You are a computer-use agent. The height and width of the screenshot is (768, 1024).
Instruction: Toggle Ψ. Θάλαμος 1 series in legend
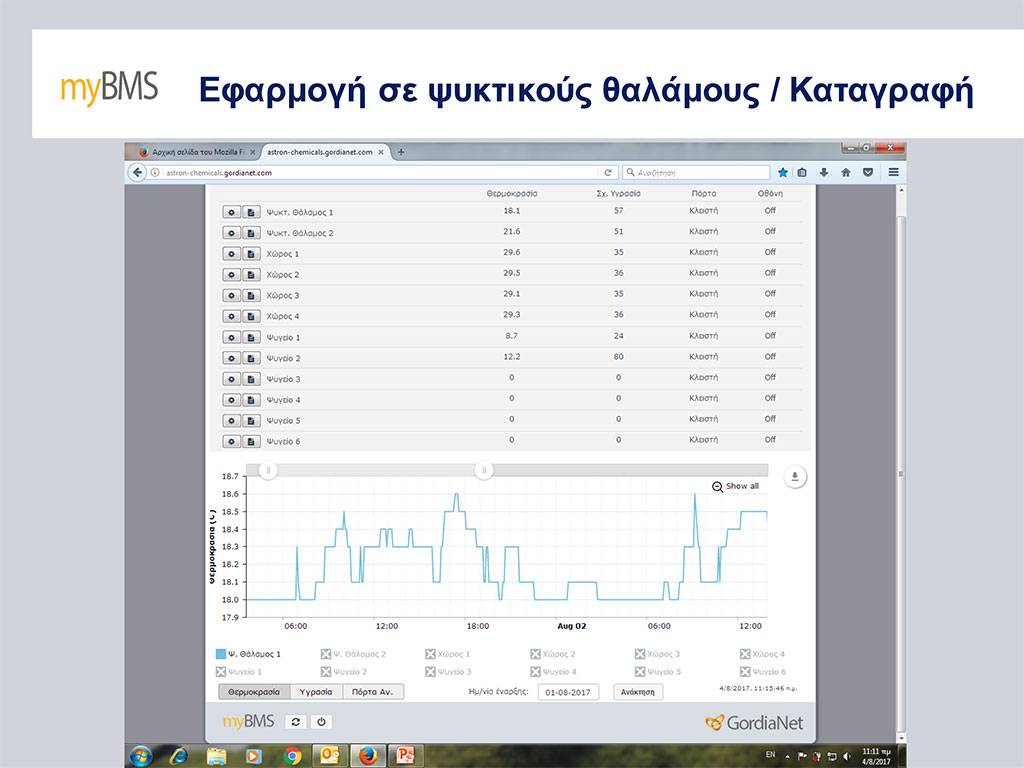(x=249, y=654)
